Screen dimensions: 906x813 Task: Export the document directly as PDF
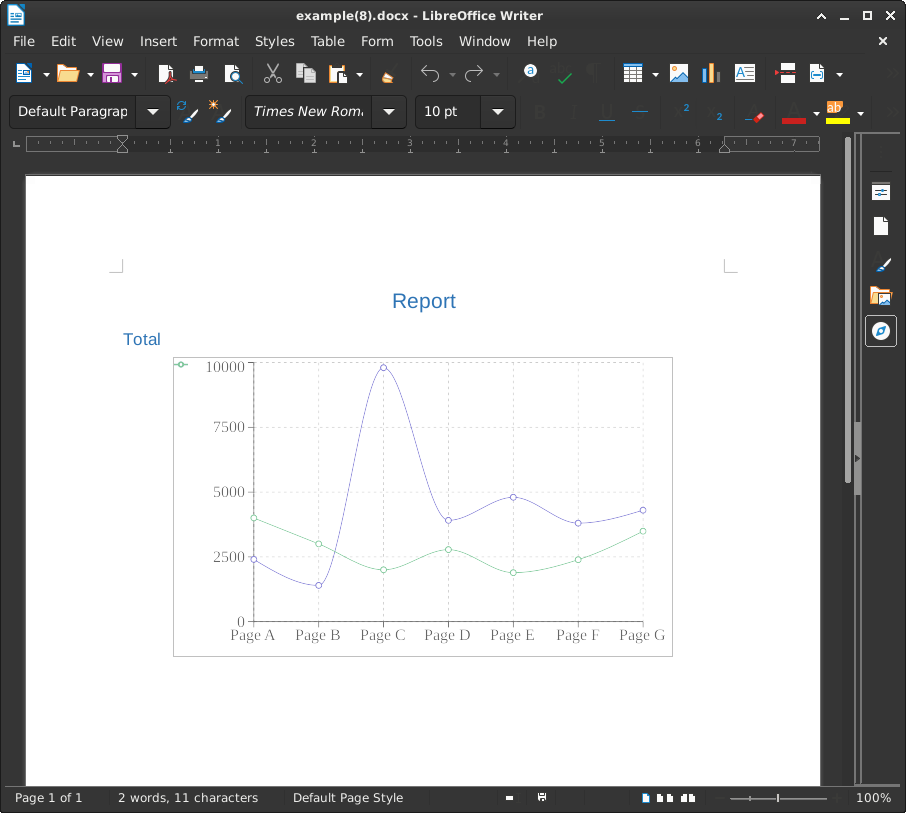click(166, 74)
